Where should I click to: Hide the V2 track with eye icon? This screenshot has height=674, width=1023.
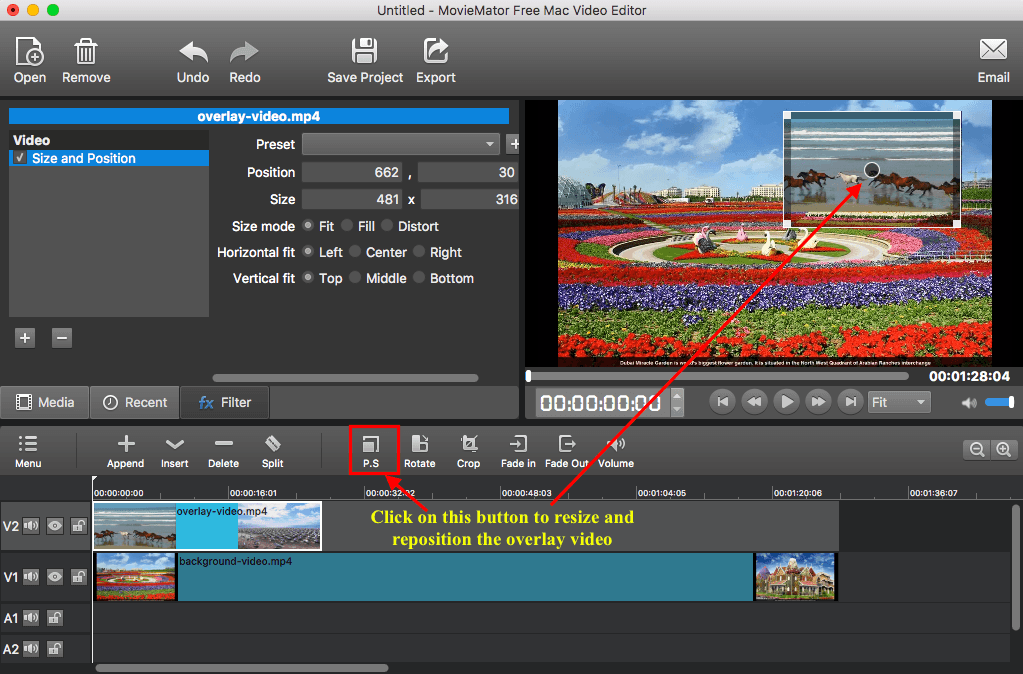(x=55, y=525)
